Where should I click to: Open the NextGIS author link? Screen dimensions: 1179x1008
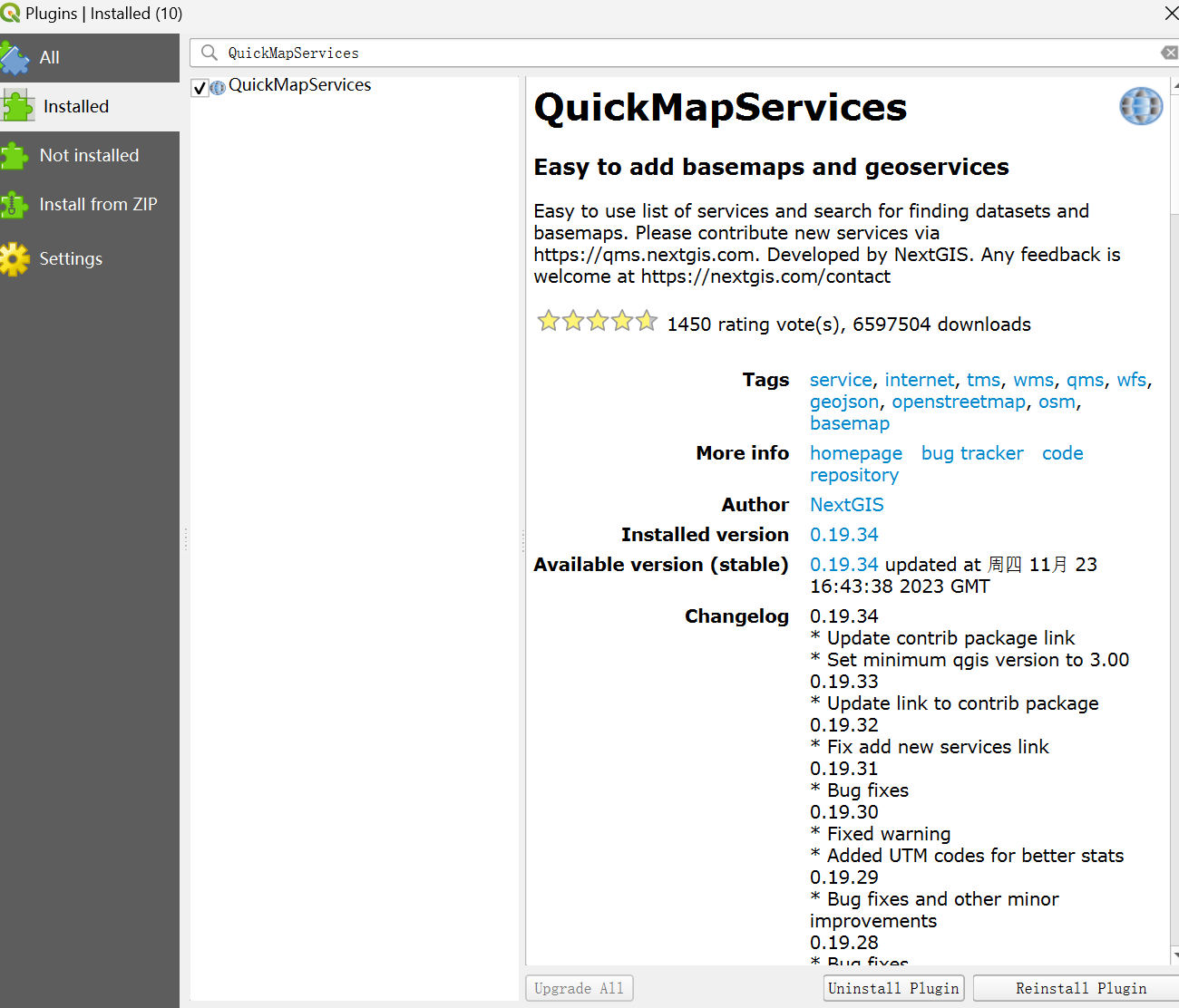tap(847, 505)
